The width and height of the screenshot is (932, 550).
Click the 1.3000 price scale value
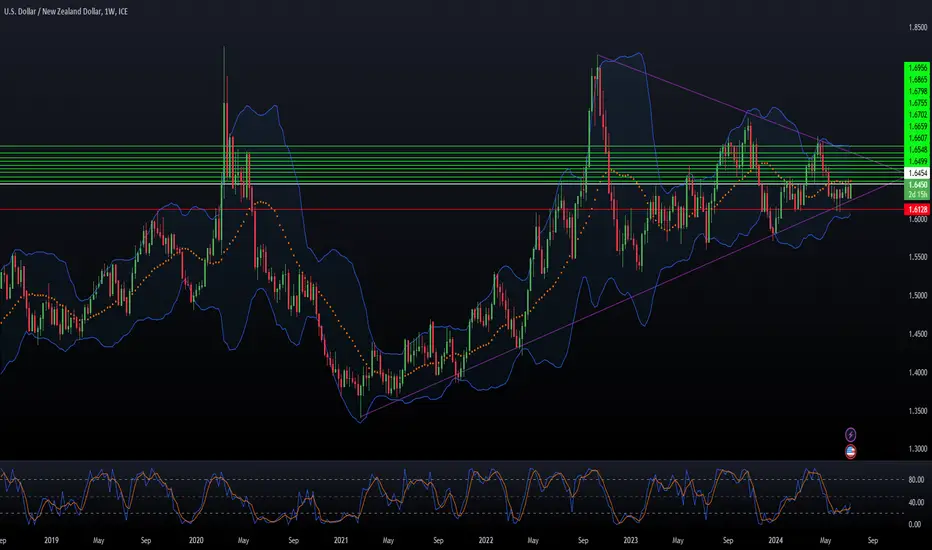[x=918, y=449]
